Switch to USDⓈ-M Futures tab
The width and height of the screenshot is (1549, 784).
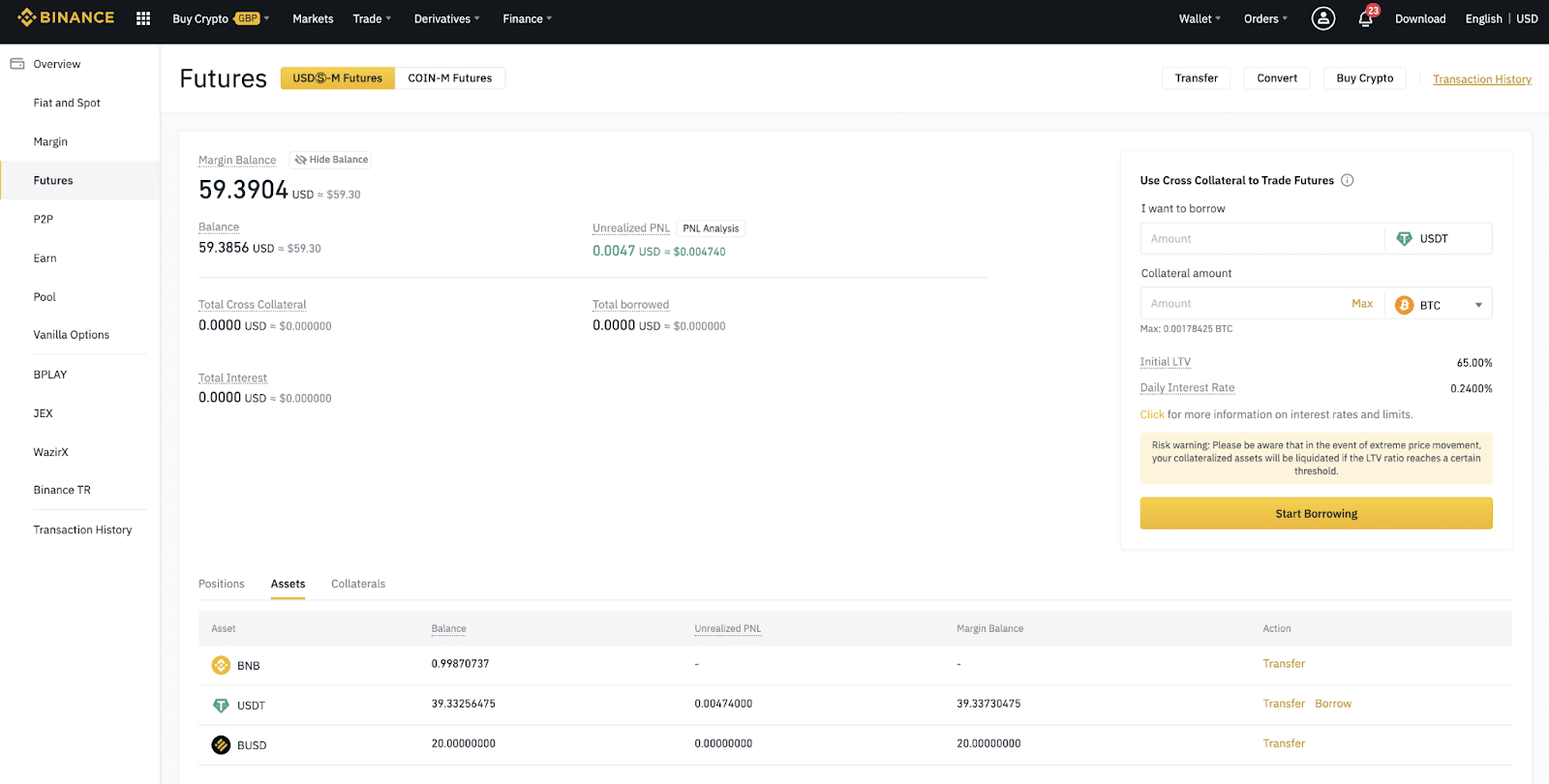point(338,78)
